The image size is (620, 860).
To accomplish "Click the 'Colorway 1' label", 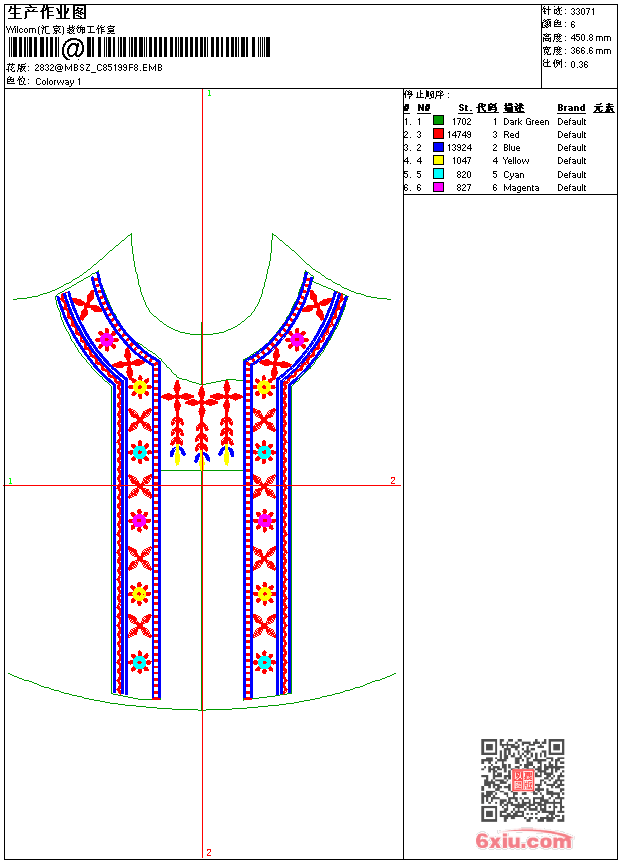I will pos(58,82).
